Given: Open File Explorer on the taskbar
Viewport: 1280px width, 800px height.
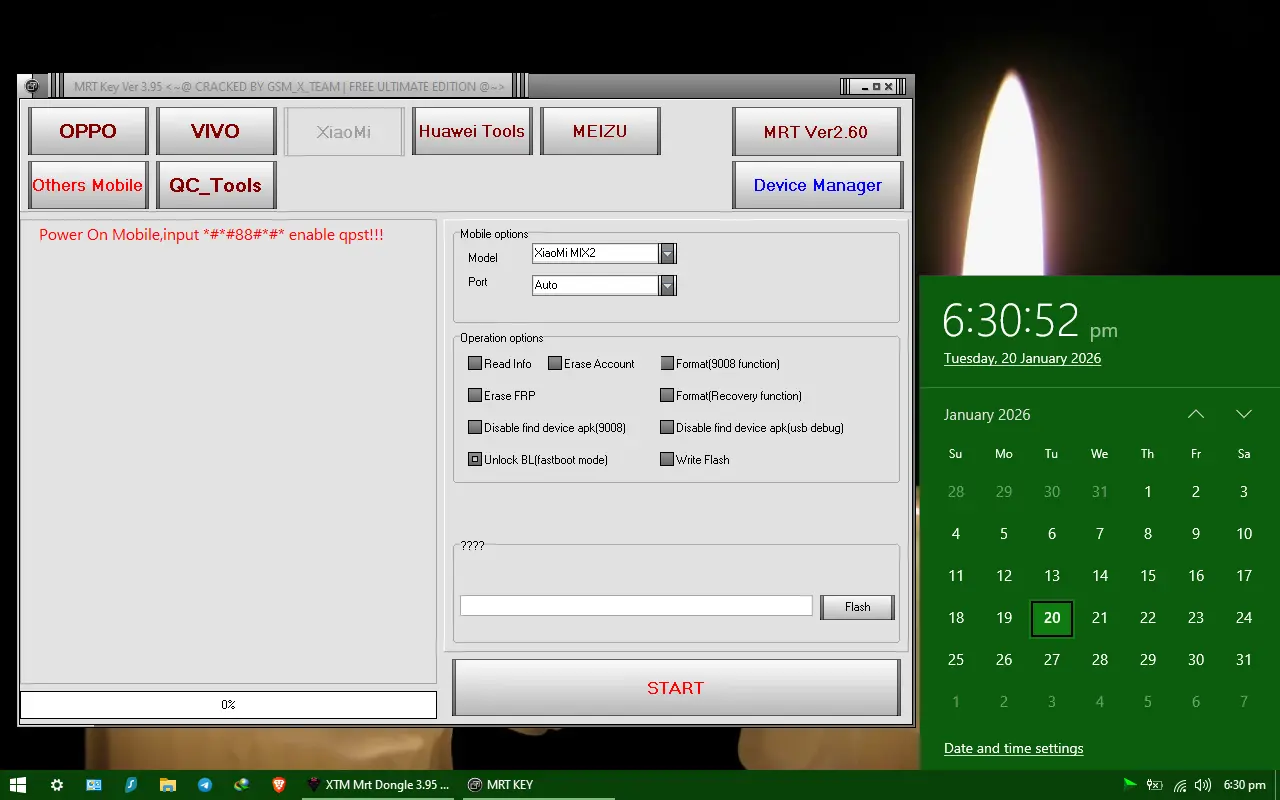Looking at the screenshot, I should click(x=168, y=785).
